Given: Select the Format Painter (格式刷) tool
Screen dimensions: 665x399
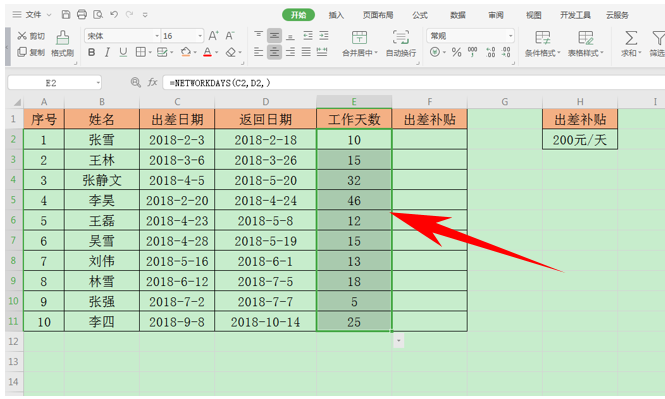Looking at the screenshot, I should coord(62,44).
